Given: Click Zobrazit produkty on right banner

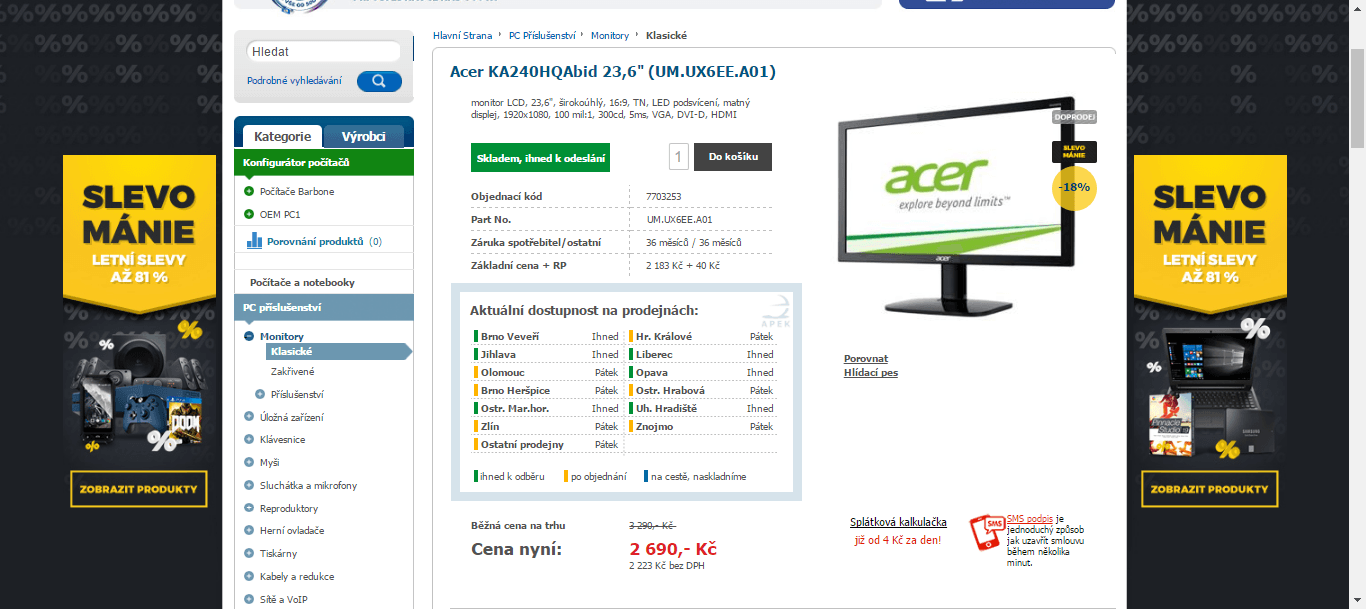Looking at the screenshot, I should 1209,489.
